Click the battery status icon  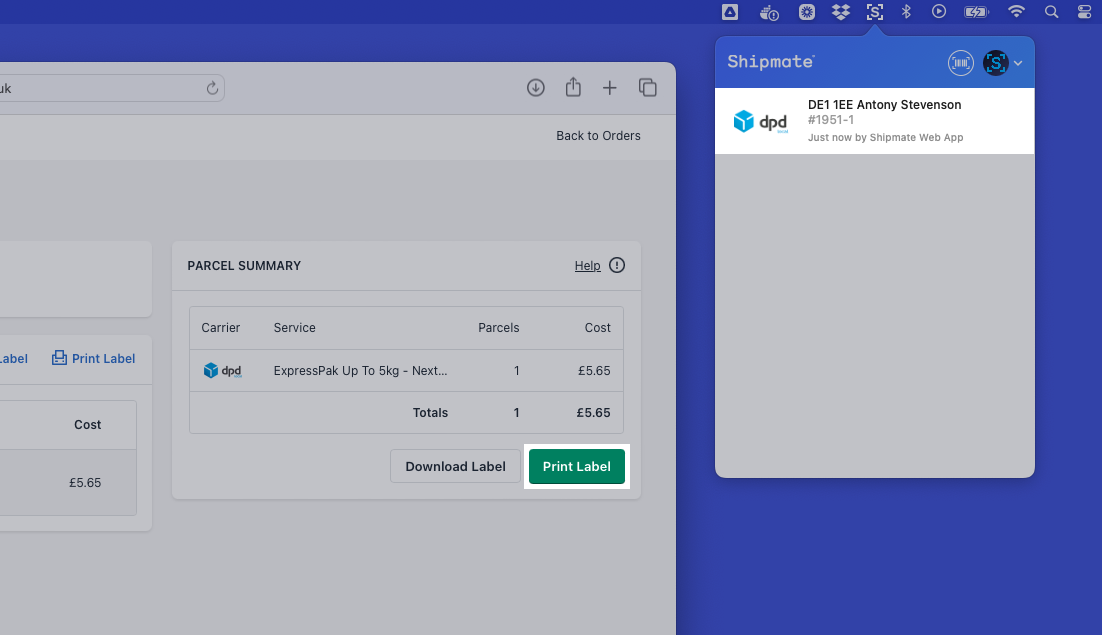[975, 12]
